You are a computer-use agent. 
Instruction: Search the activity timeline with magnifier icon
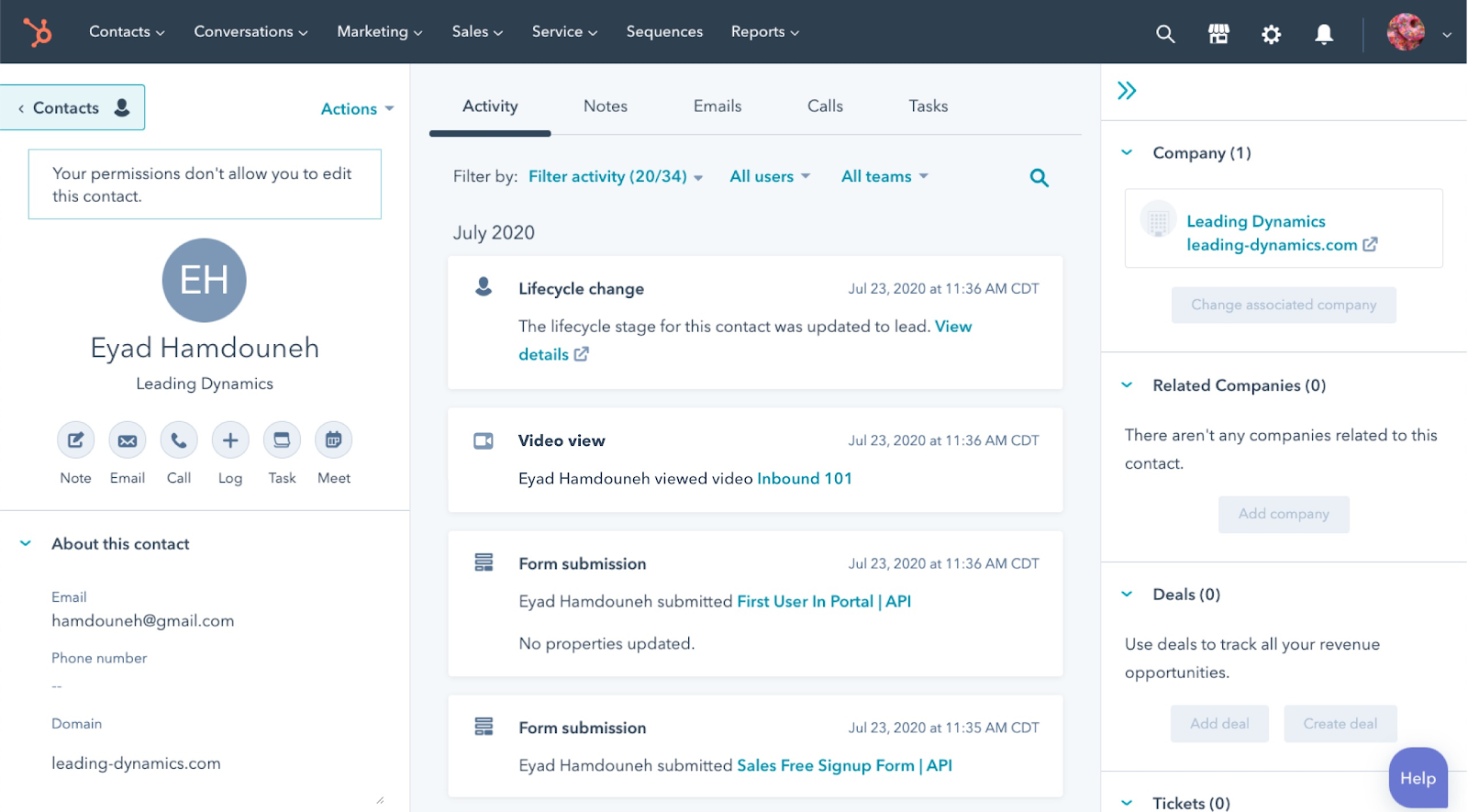[1039, 178]
